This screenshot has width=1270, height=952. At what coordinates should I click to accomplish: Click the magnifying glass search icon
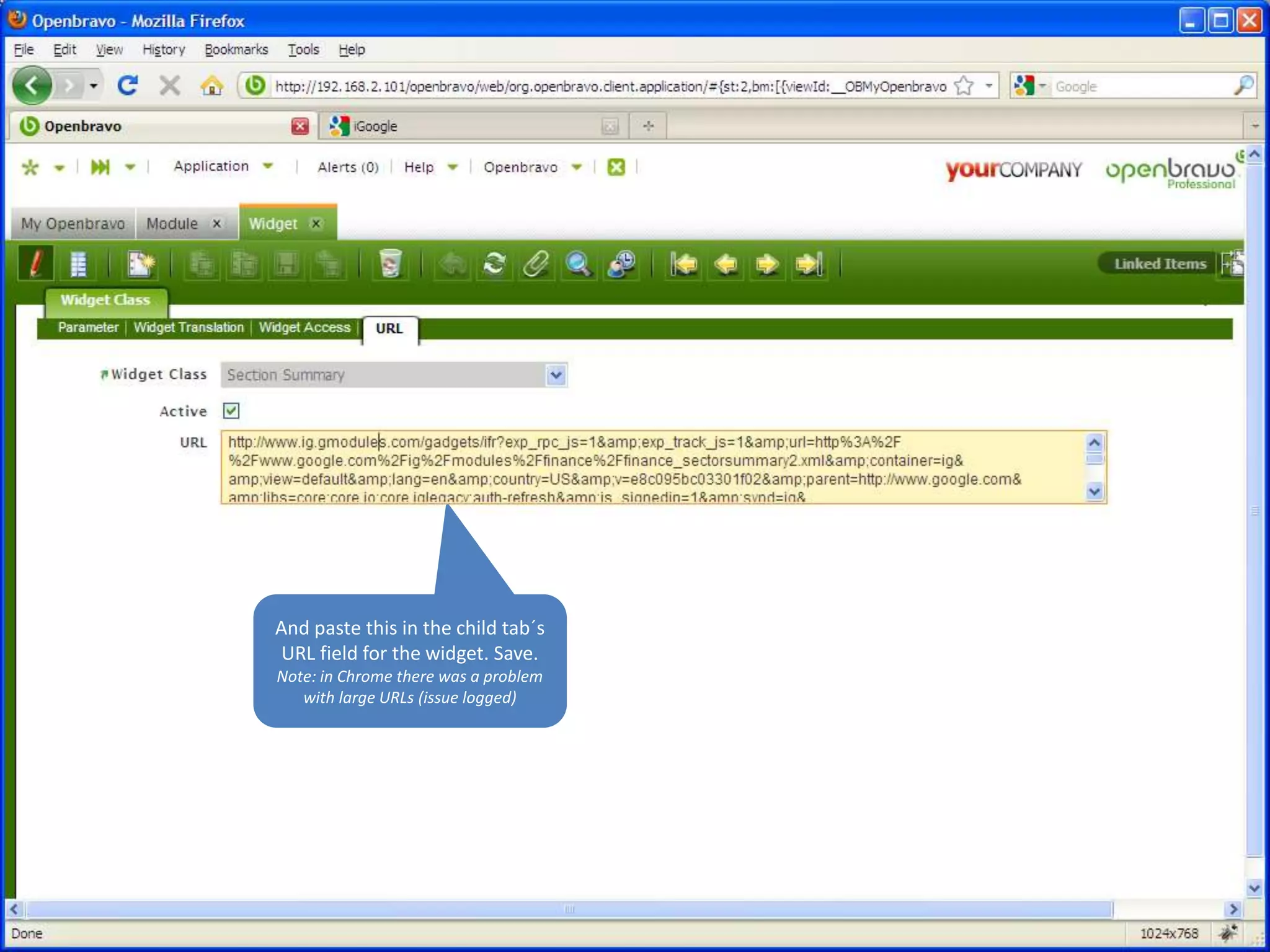579,264
